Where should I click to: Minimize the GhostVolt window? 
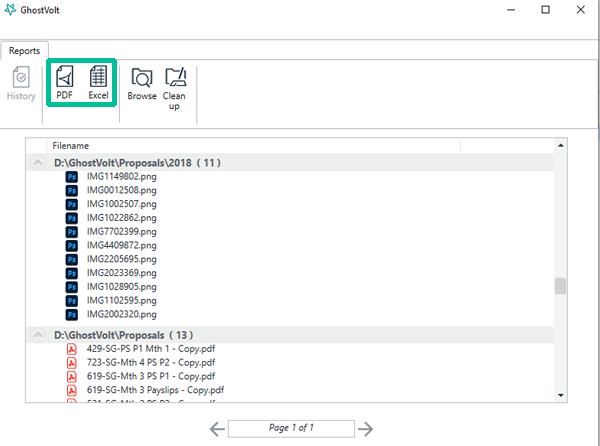click(511, 10)
